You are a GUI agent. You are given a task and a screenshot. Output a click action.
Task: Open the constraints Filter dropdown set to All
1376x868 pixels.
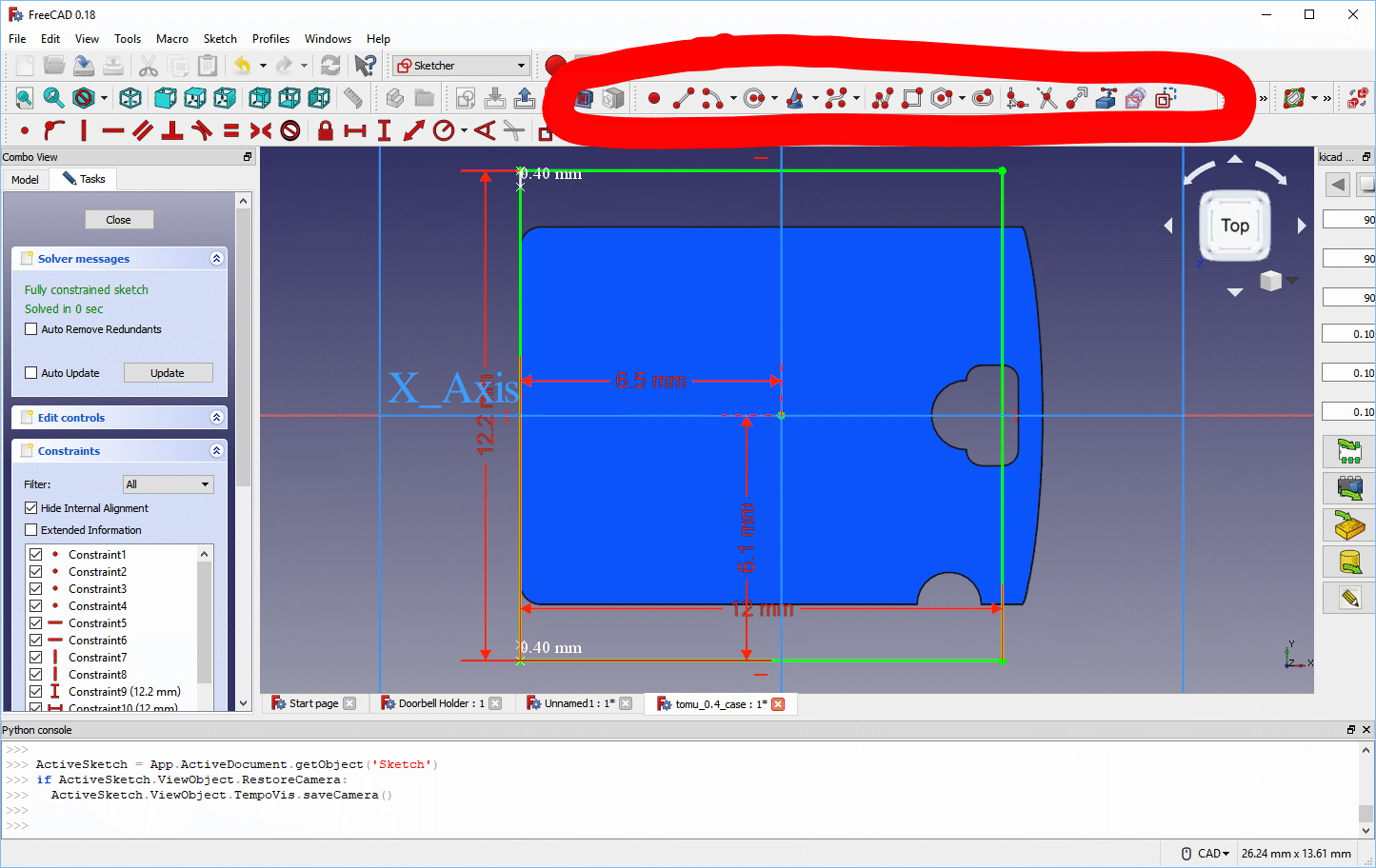click(x=168, y=484)
